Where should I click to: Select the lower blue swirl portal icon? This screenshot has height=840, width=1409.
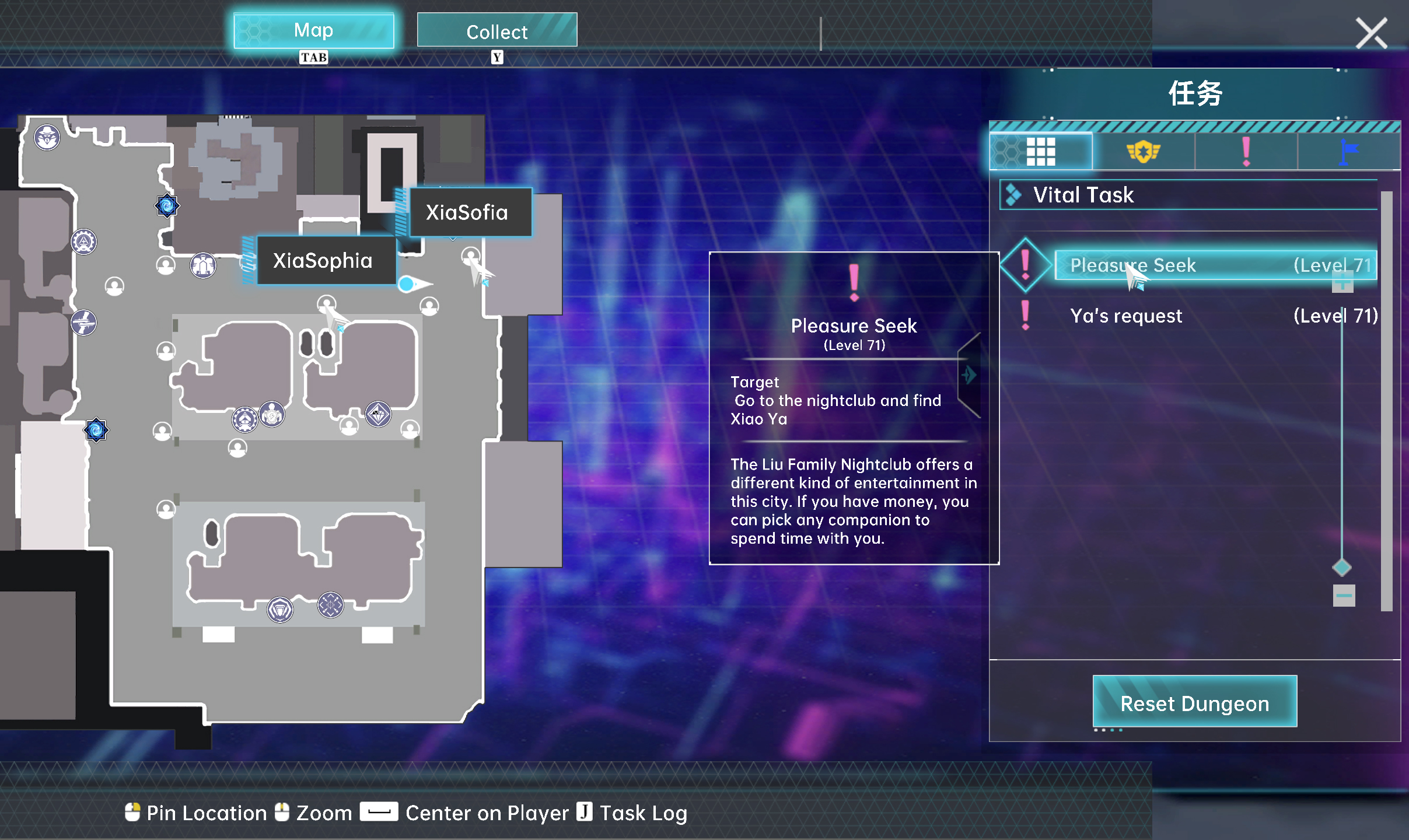pyautogui.click(x=96, y=430)
